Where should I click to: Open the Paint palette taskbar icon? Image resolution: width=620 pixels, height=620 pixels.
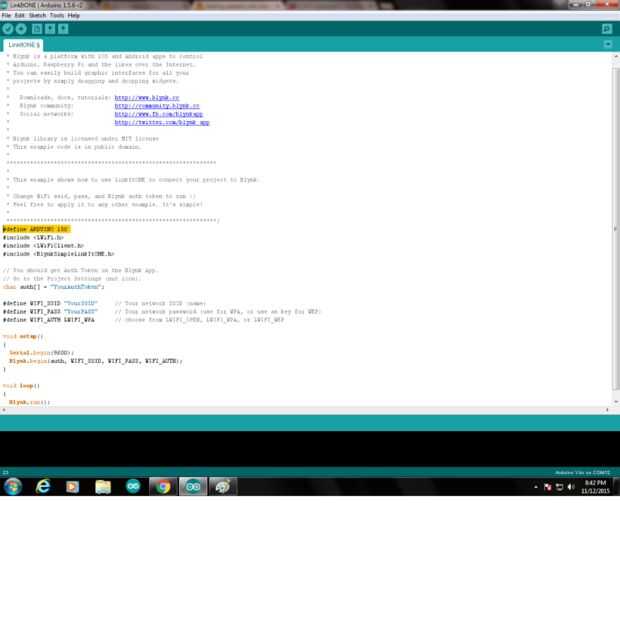[x=223, y=486]
